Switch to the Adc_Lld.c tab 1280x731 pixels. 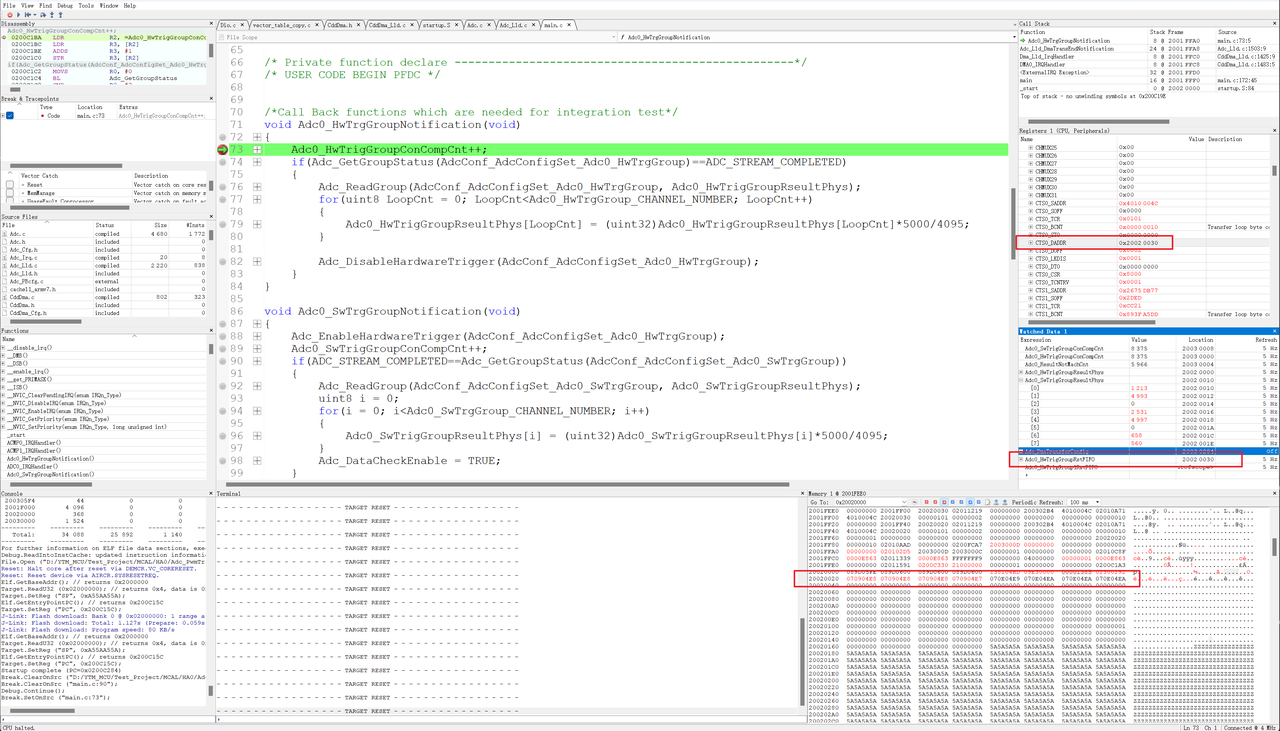click(513, 25)
